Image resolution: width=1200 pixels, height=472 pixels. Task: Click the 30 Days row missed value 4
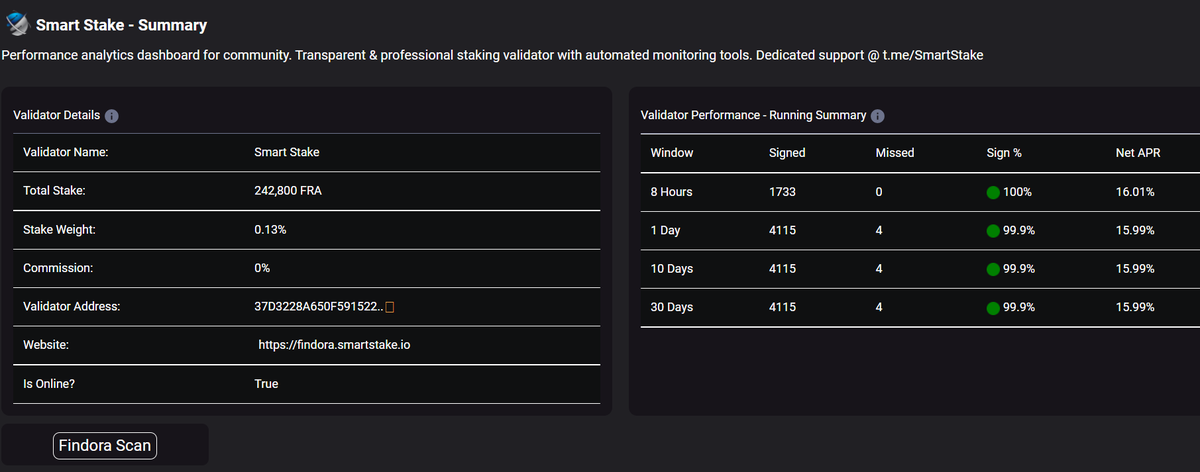[x=879, y=308]
